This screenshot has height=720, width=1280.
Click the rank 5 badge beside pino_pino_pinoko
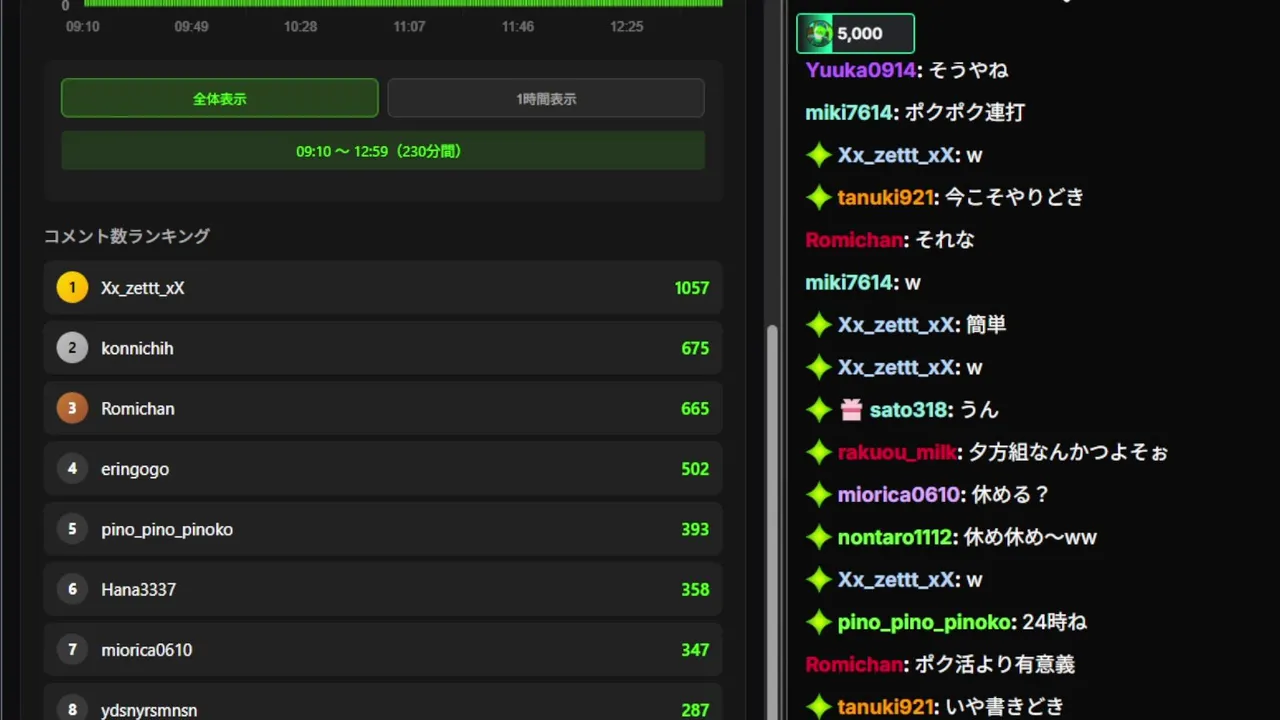(72, 529)
